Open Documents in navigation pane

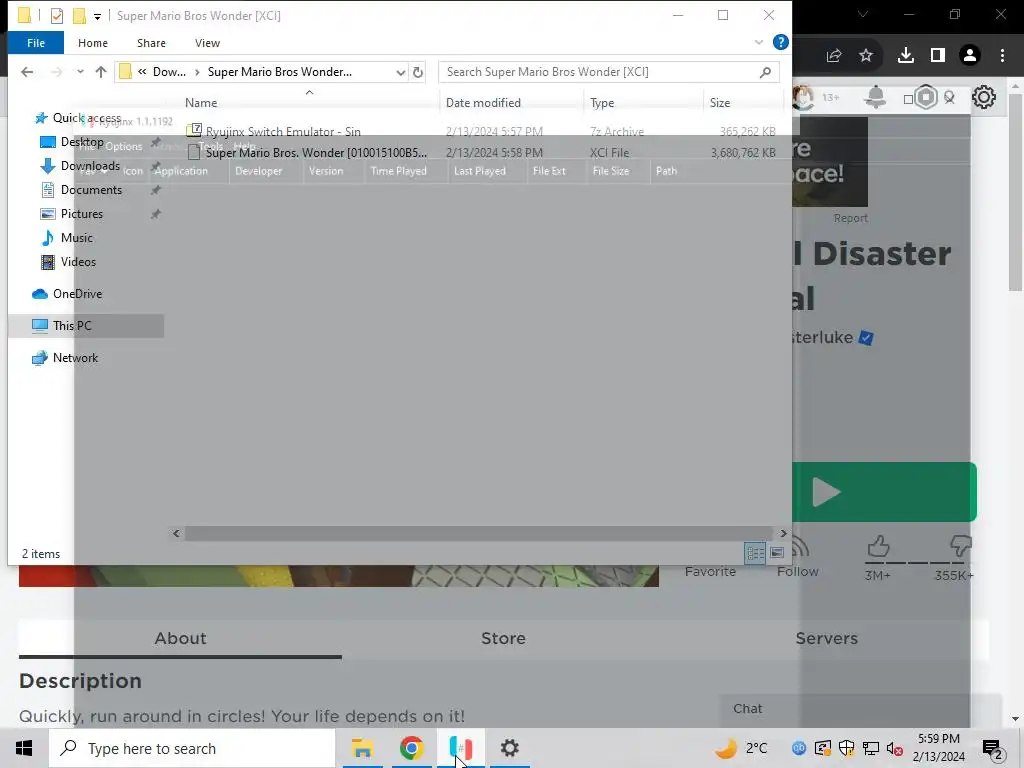point(91,190)
